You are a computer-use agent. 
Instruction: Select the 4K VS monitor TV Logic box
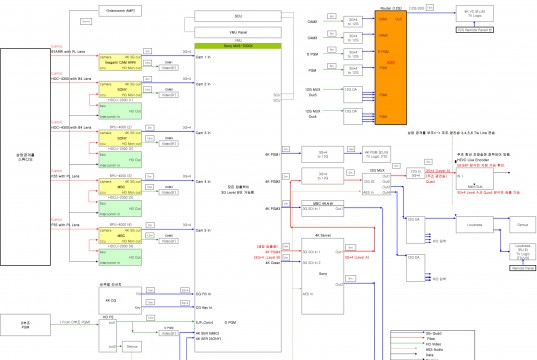click(x=475, y=13)
